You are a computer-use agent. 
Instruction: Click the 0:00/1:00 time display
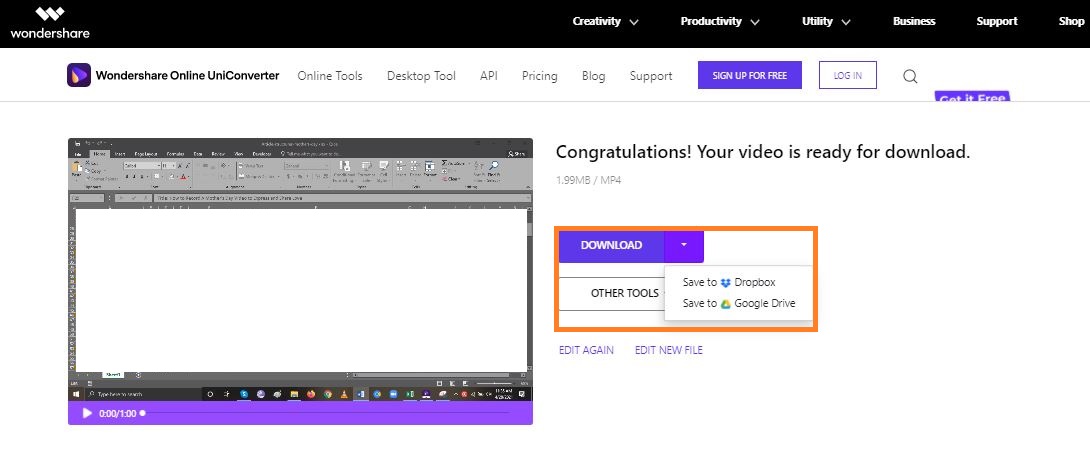(x=117, y=413)
